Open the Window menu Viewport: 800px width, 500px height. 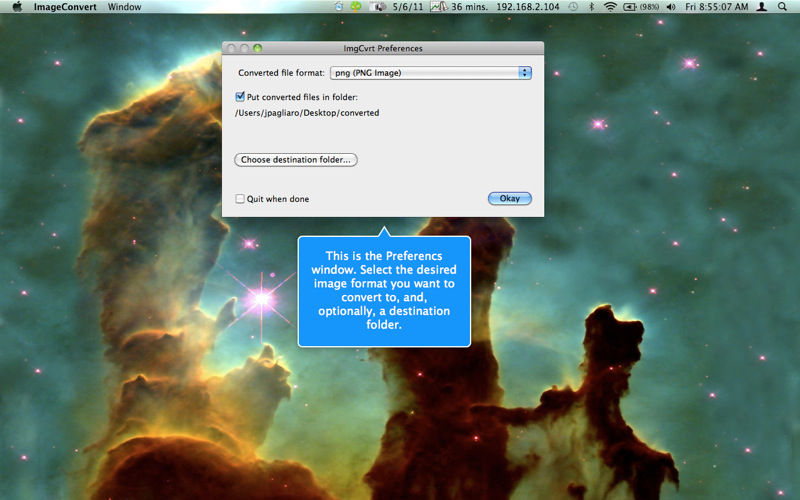124,7
